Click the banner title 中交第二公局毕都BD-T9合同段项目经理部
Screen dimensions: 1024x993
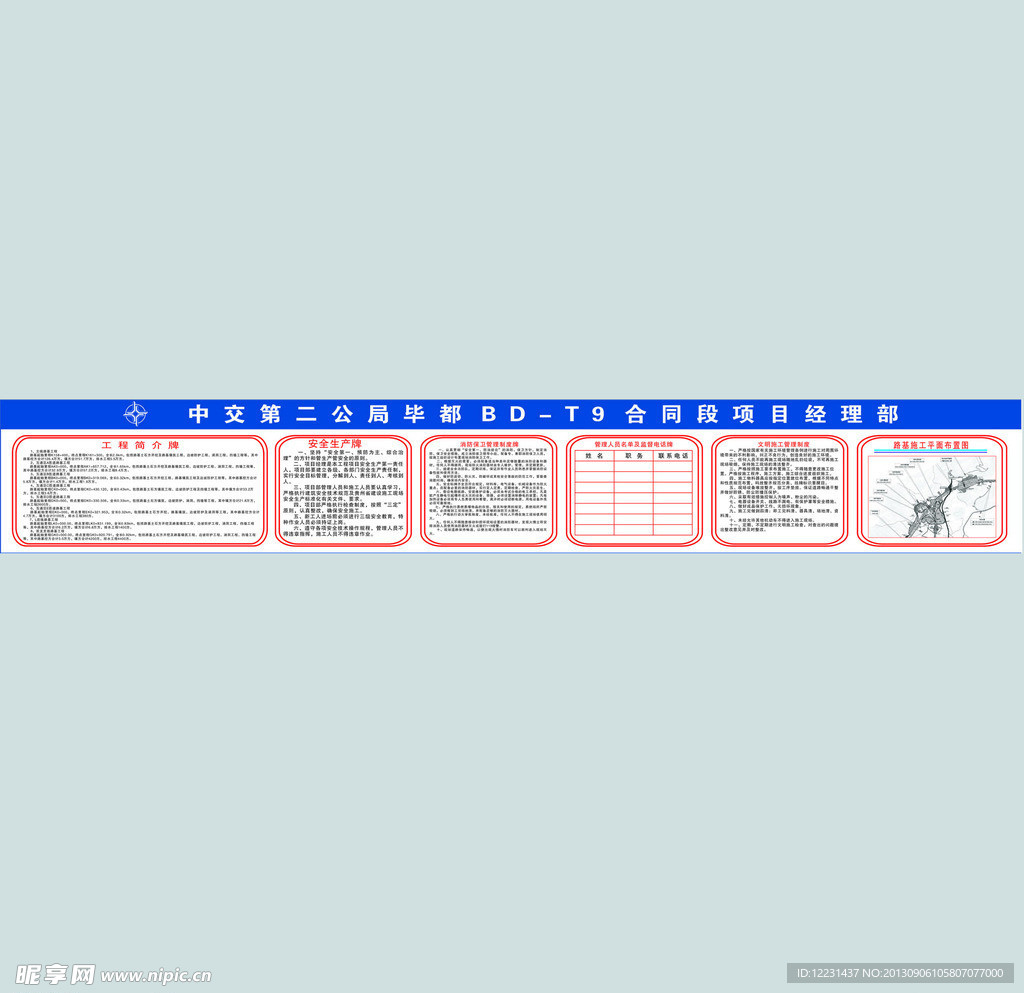point(543,414)
